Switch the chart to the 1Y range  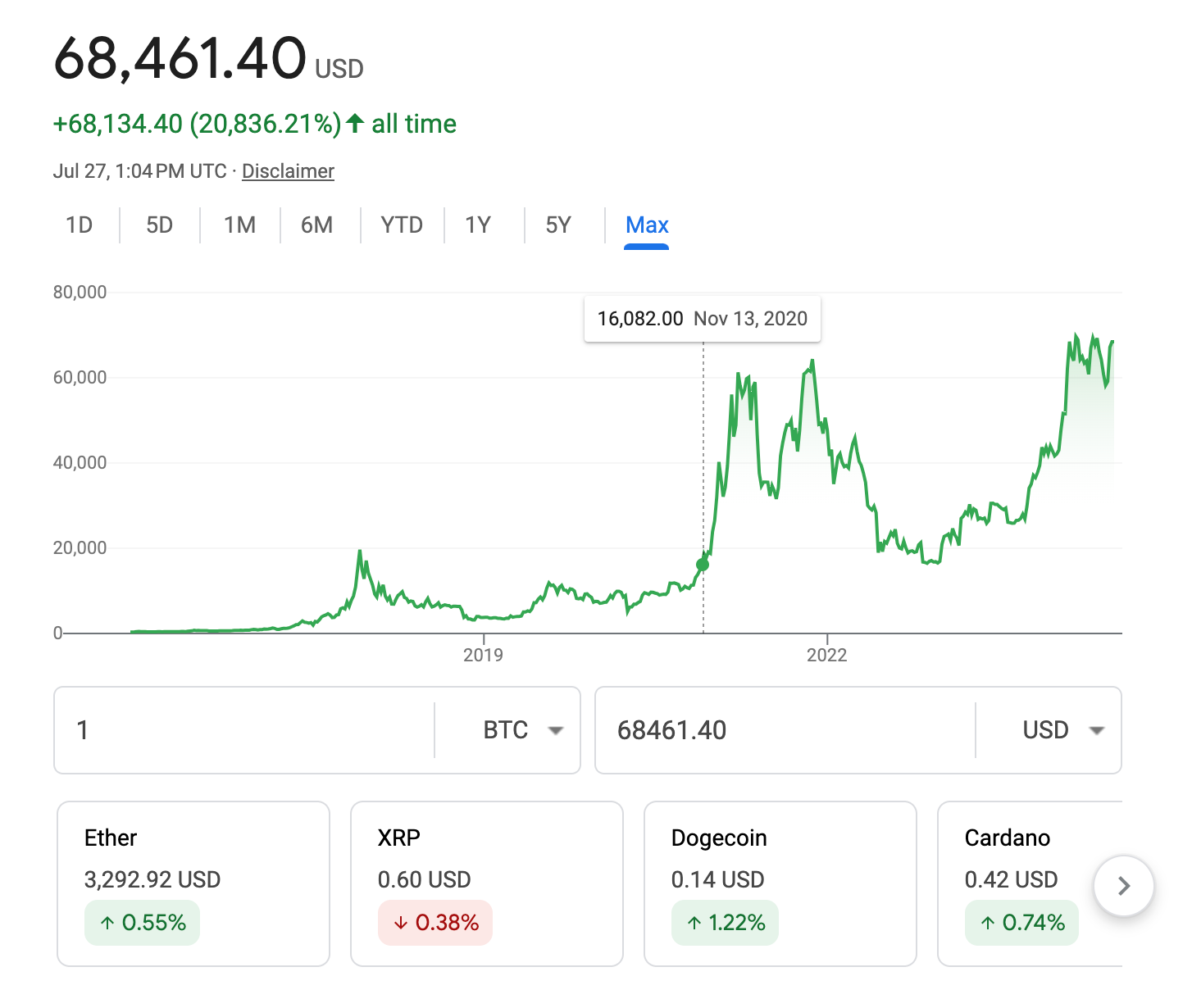(x=478, y=225)
